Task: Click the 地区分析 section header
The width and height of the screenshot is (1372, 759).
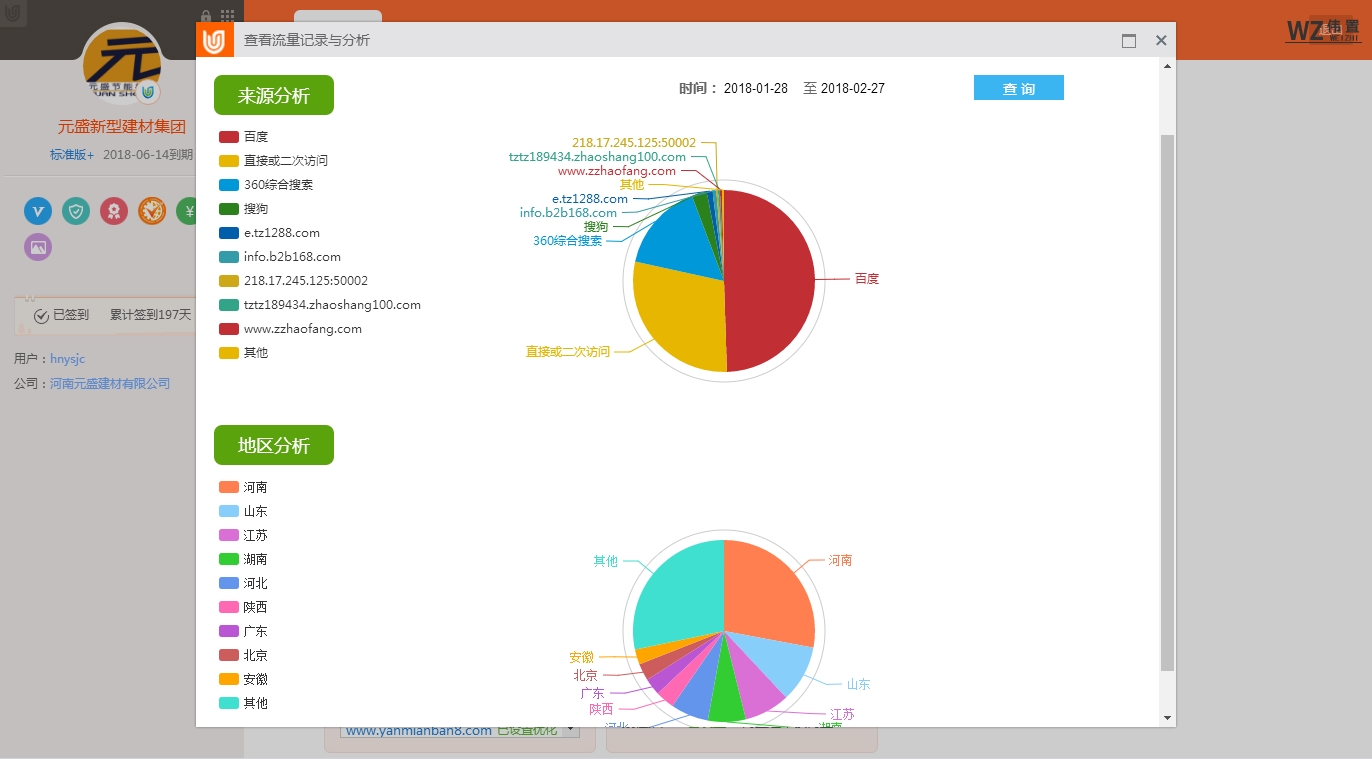Action: click(273, 446)
